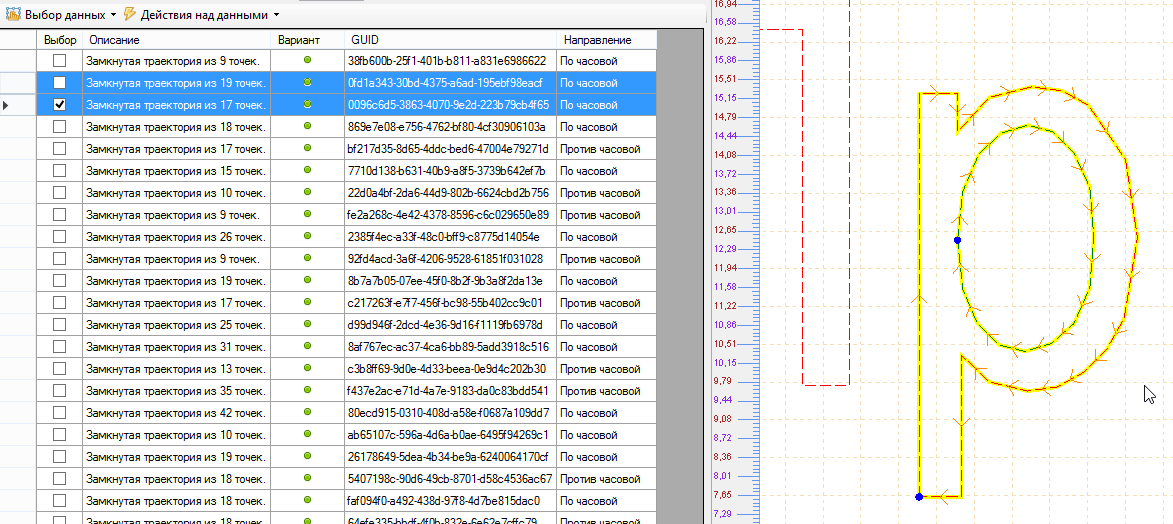Image resolution: width=1173 pixels, height=524 pixels.
Task: Click the green variant dot for GUID ab65107c
Action: 307,434
